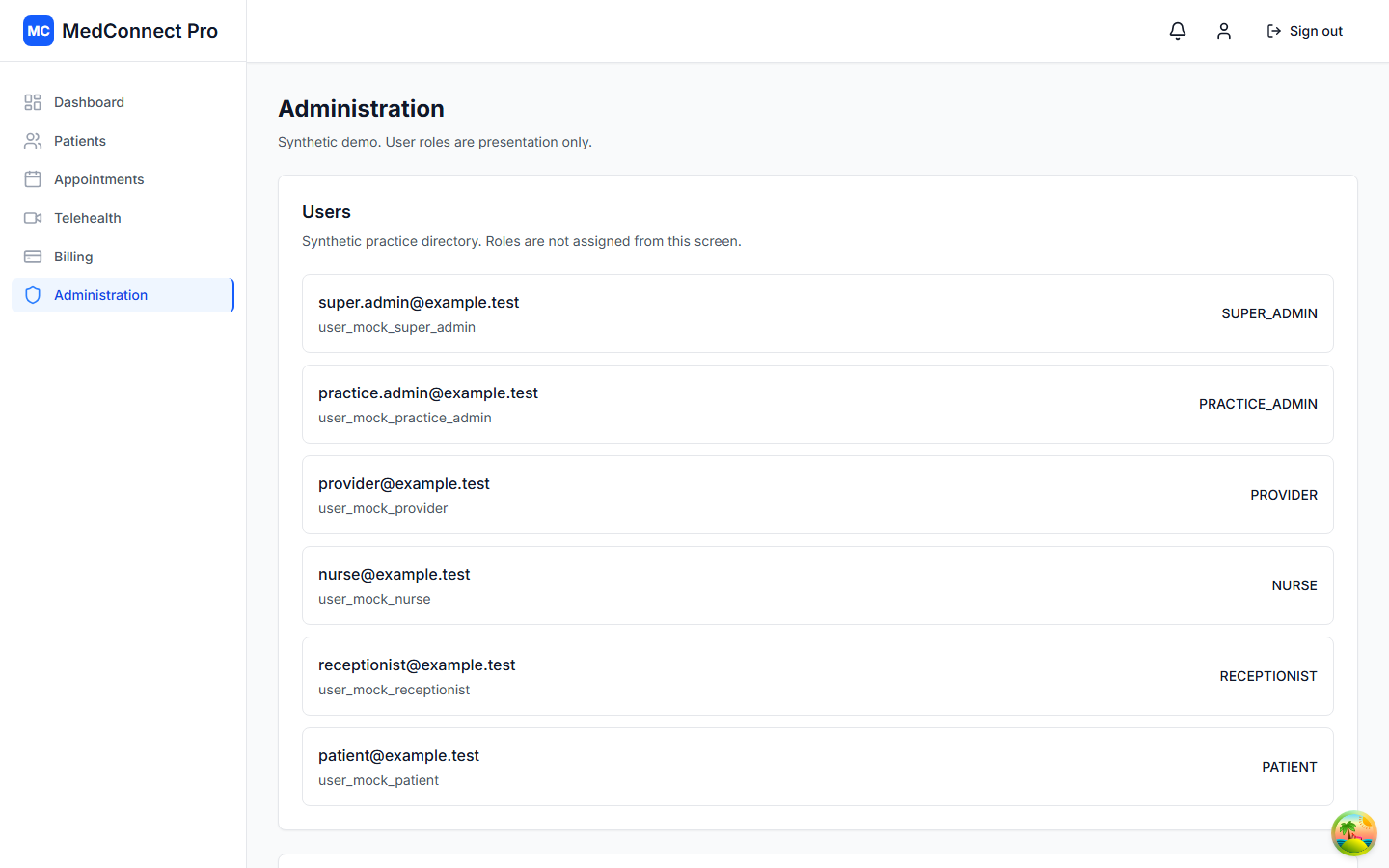Click the Administration page heading
1389x868 pixels.
[x=362, y=109]
